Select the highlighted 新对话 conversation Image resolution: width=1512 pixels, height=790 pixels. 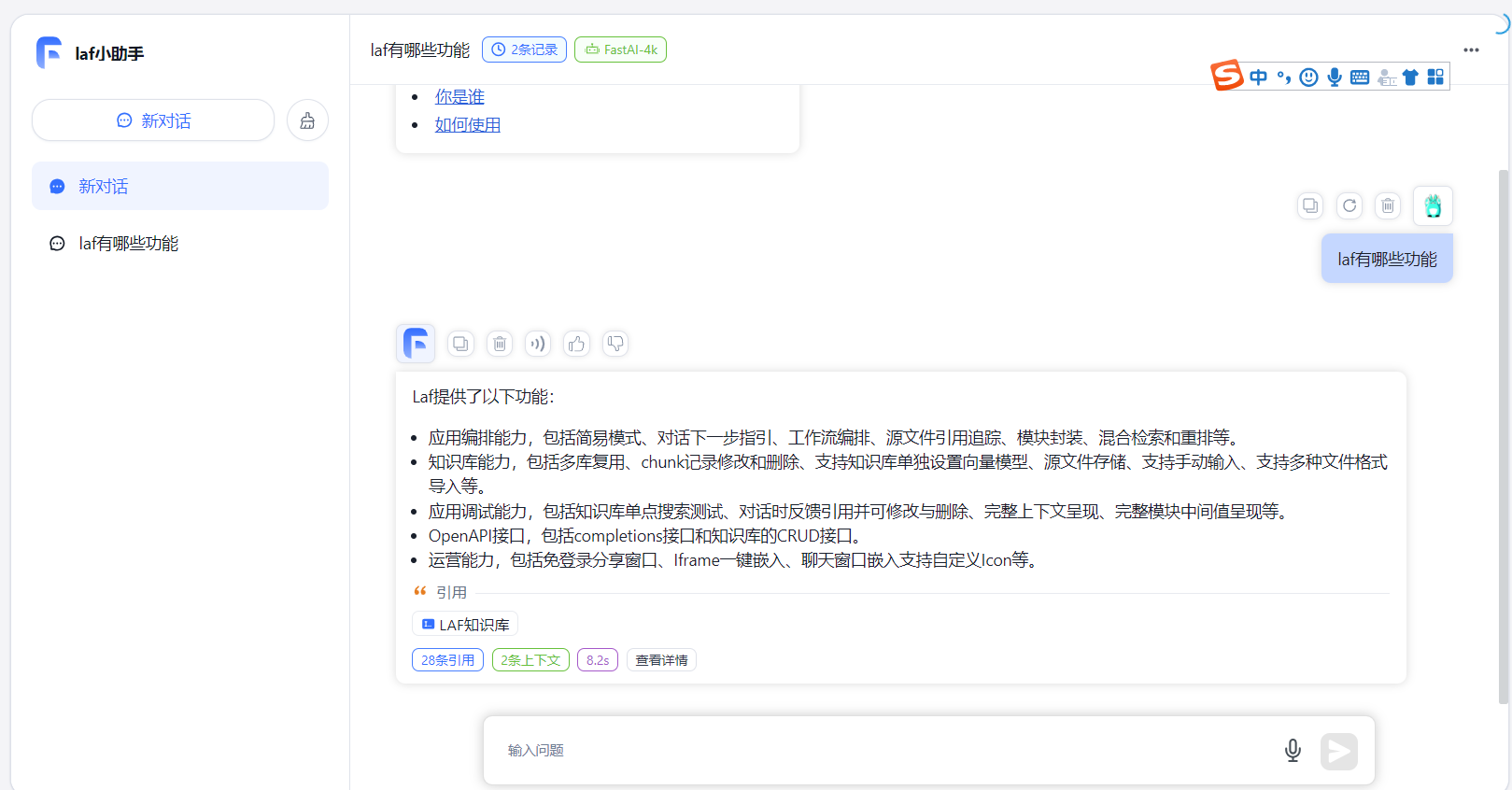(180, 186)
